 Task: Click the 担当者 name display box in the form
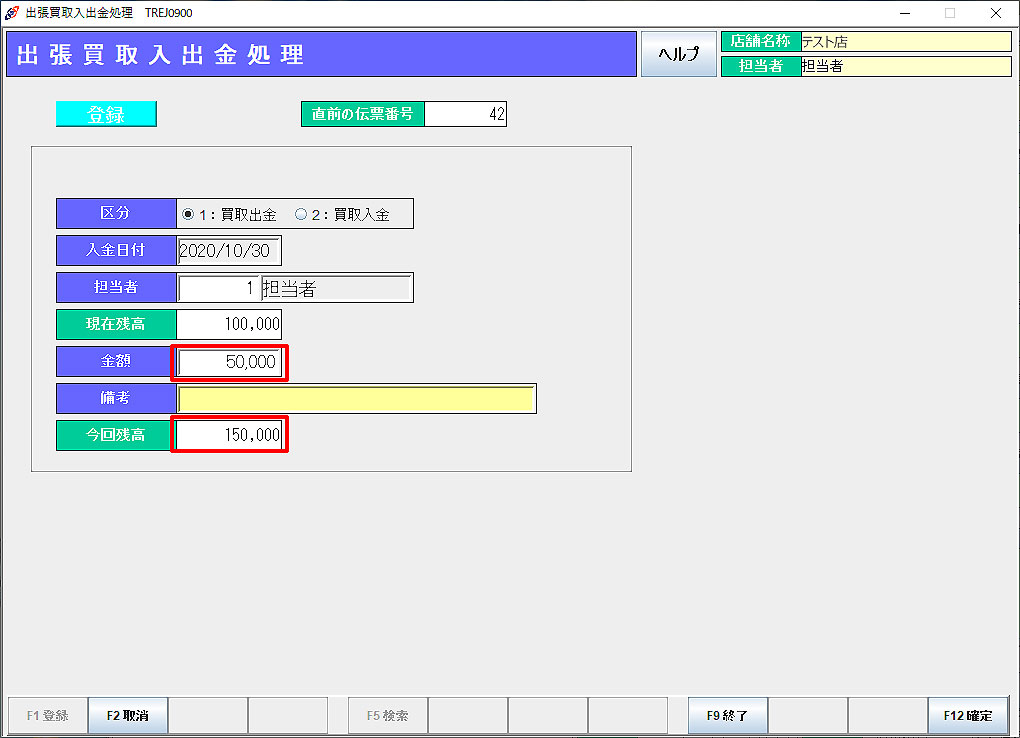point(336,288)
